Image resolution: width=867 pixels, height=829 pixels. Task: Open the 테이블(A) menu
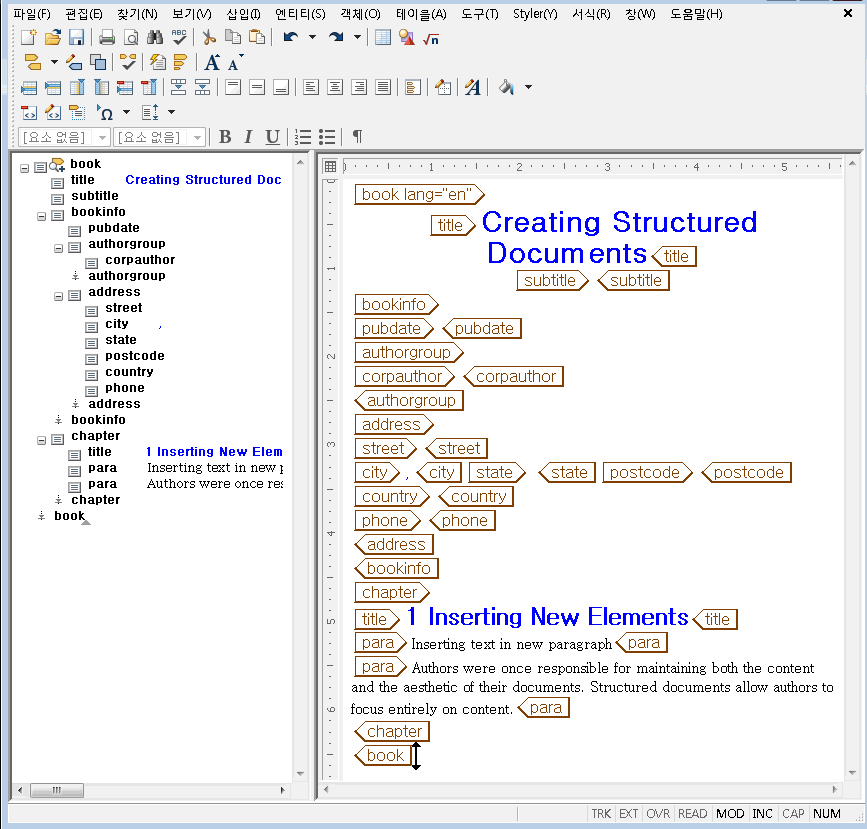pyautogui.click(x=421, y=14)
